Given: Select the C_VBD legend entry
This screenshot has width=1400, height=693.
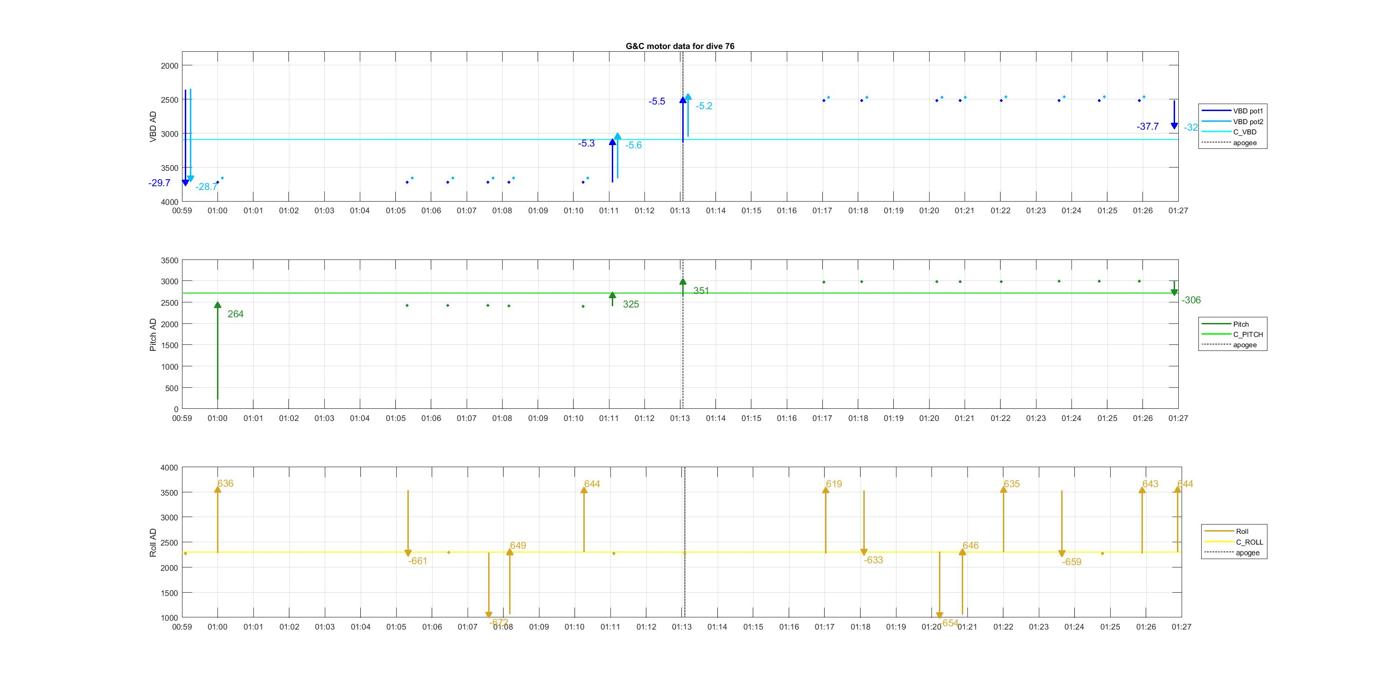Looking at the screenshot, I should coord(1229,132).
